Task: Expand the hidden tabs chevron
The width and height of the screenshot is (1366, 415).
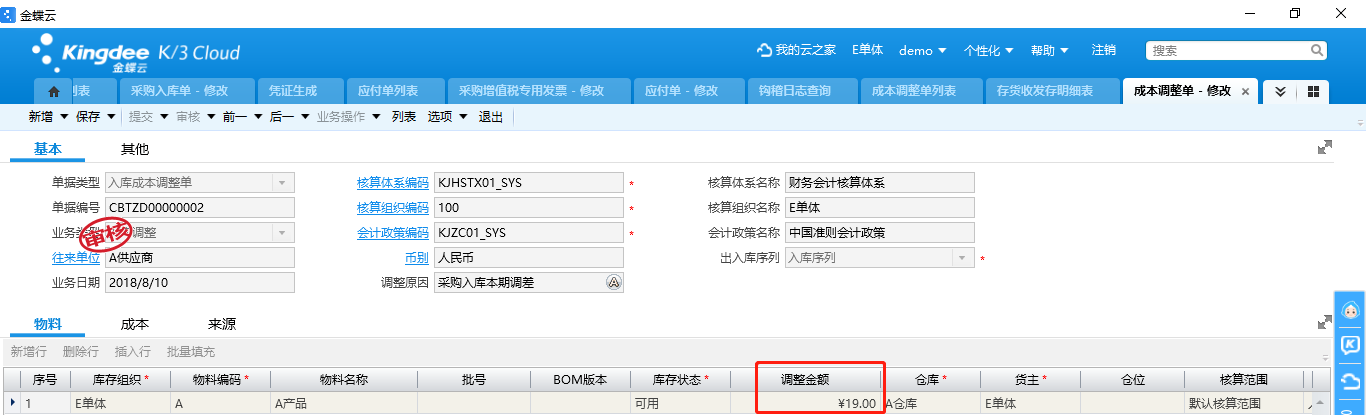Action: point(1279,91)
